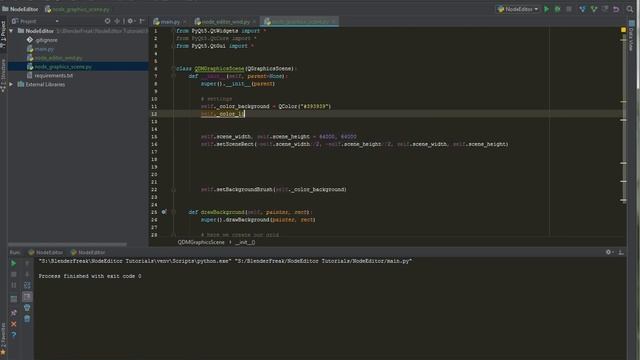Click the pause output icon in Run panel

(13, 285)
